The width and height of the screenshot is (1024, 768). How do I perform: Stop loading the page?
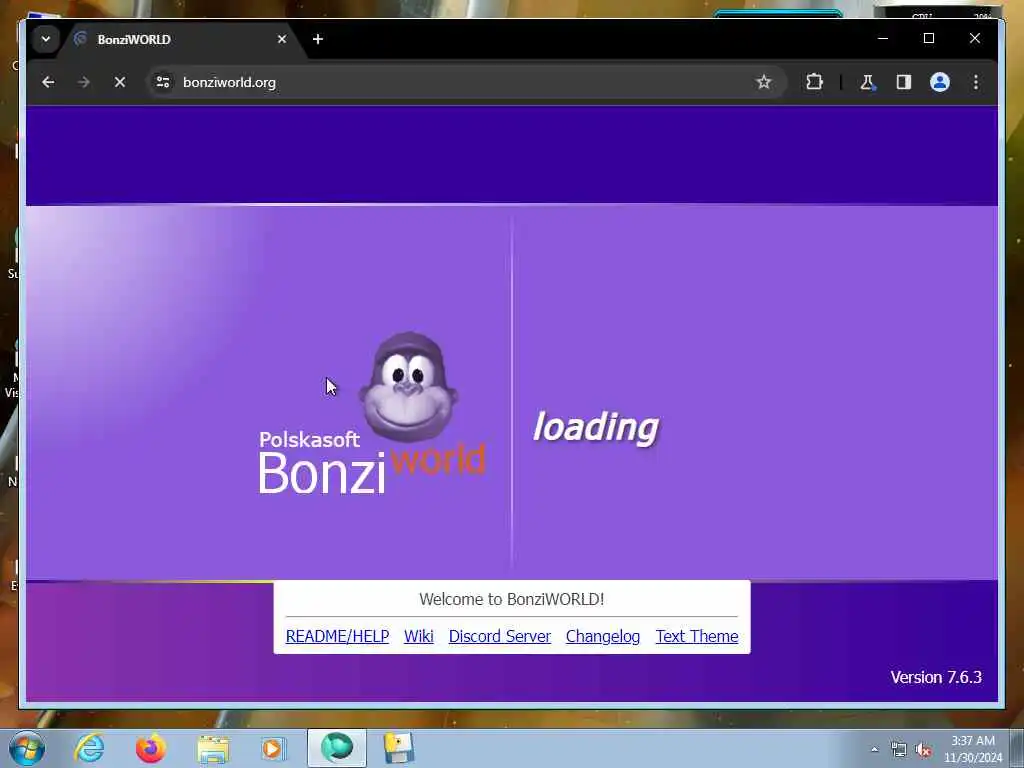[x=120, y=82]
